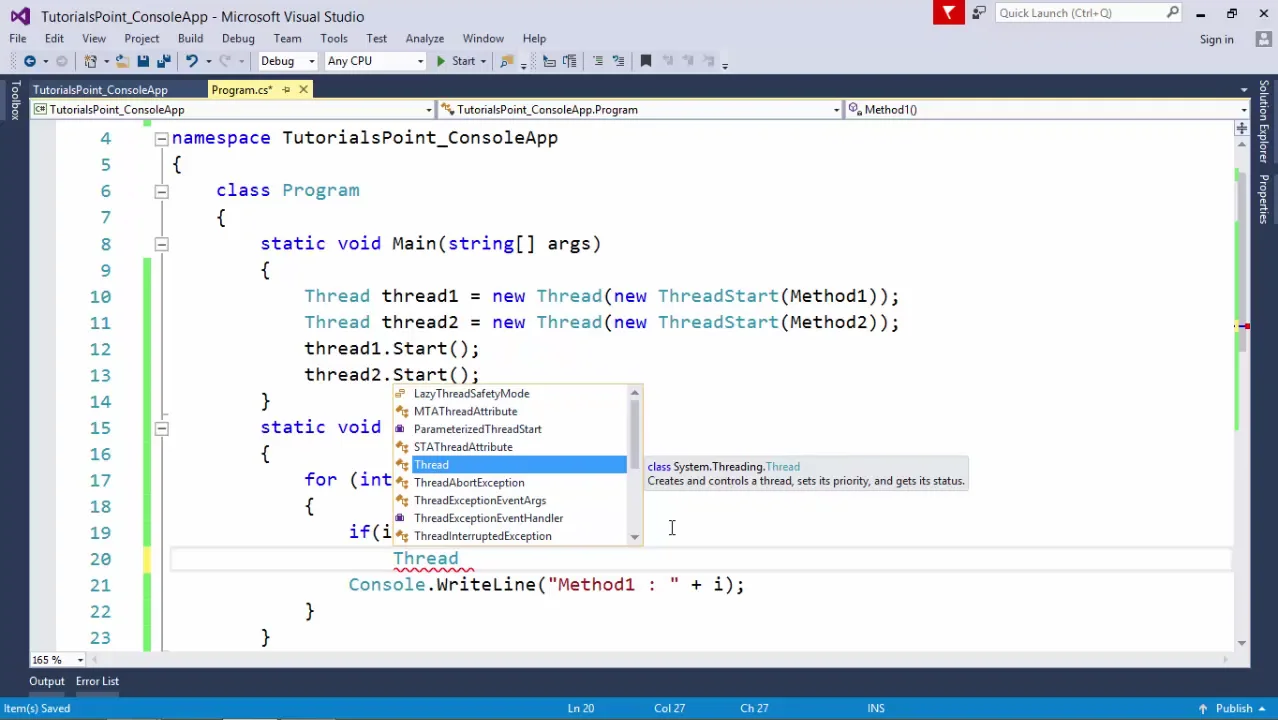
Task: Open the Test menu
Action: coord(376,39)
